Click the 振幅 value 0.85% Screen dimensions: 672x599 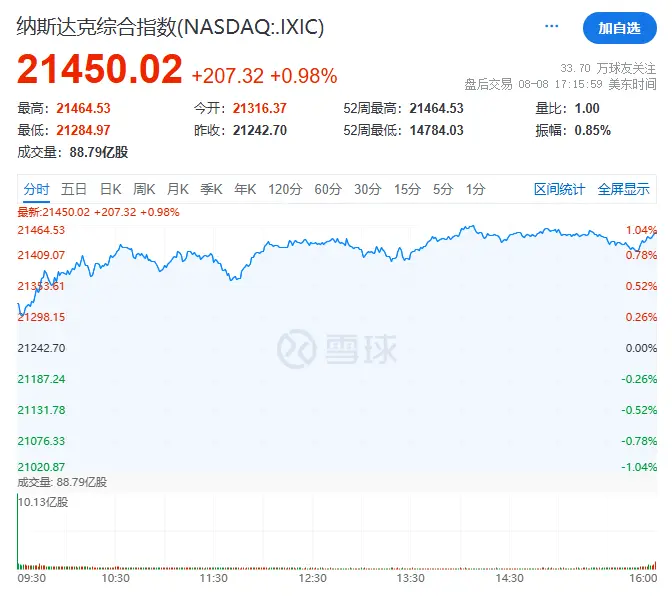click(593, 130)
